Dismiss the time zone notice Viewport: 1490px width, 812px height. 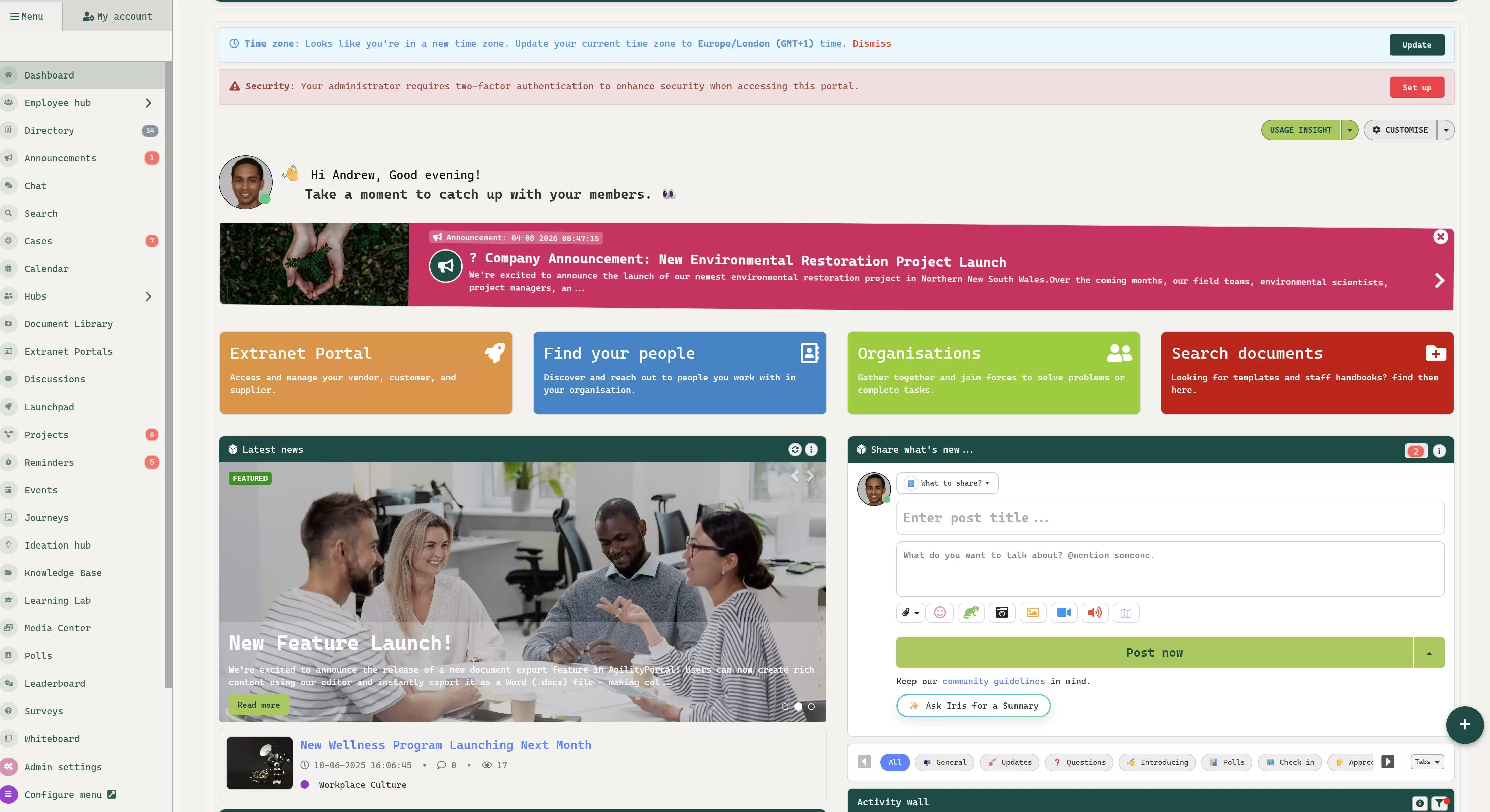pyautogui.click(x=872, y=44)
